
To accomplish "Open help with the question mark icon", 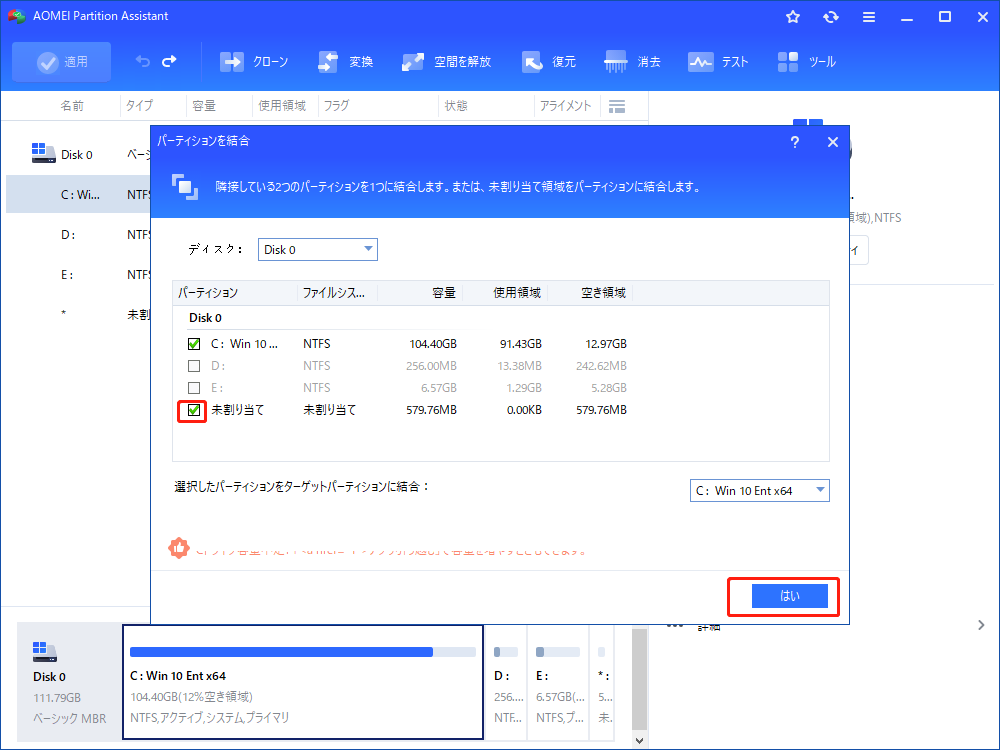I will (795, 142).
